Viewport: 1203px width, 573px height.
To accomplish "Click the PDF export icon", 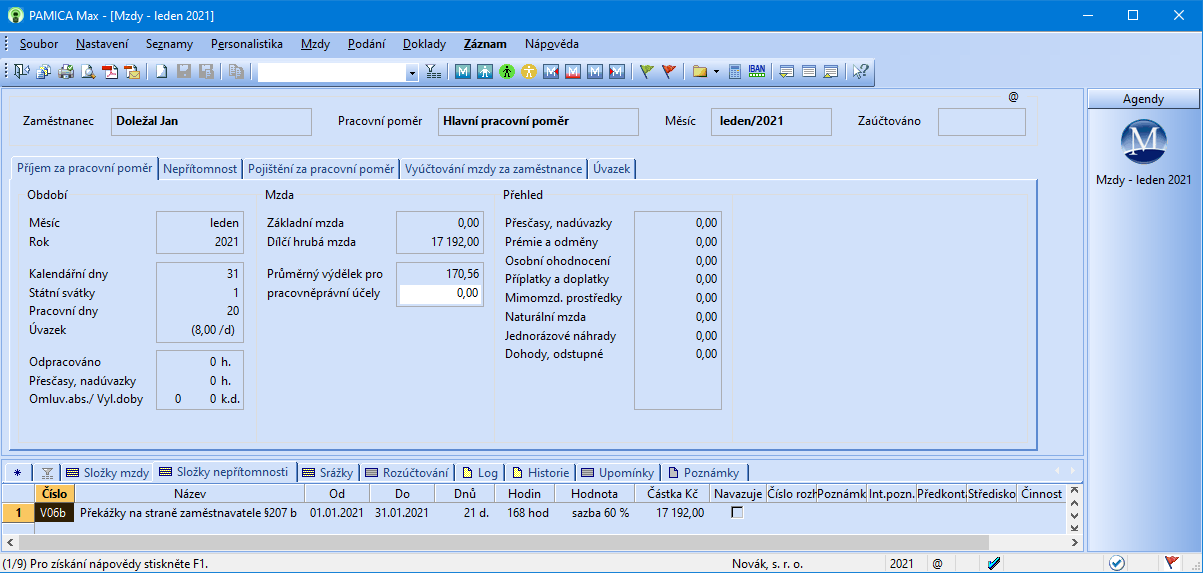I will [109, 72].
